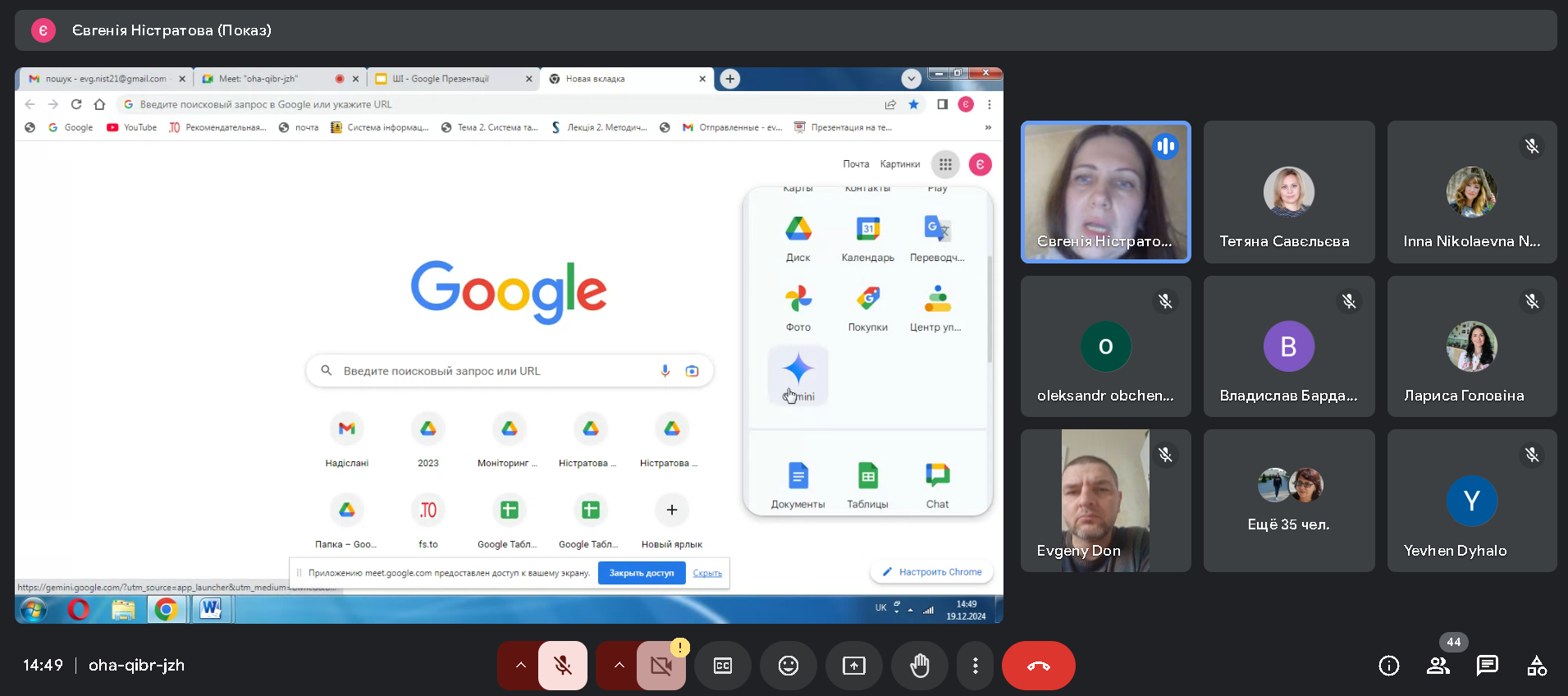Click the Ещё 35 чел. participants tile
Screen dimensions: 1568x696
1289,501
